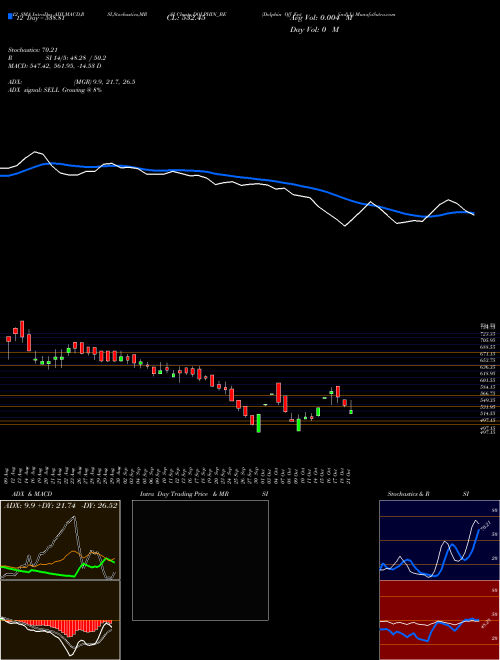
Task: Select the 'Avg Vol: 0.004 M' readout
Action: [321, 19]
